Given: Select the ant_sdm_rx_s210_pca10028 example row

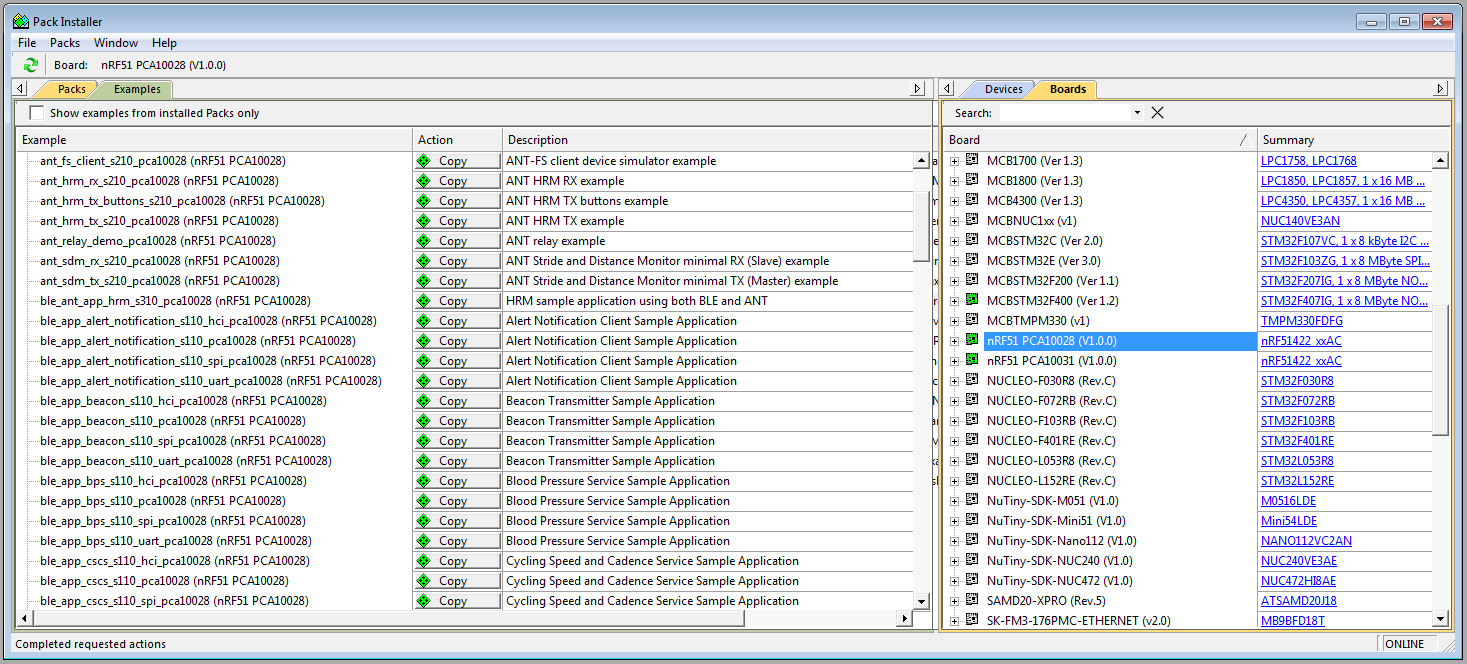Looking at the screenshot, I should 159,261.
